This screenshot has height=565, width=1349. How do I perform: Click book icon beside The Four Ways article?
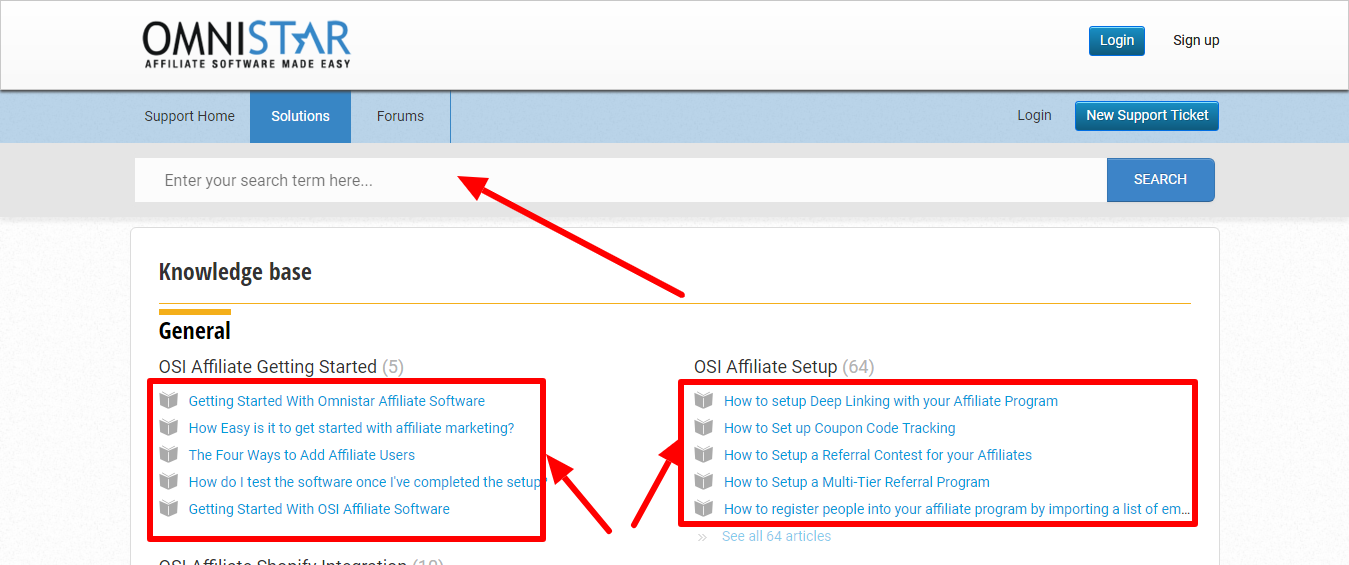tap(169, 454)
